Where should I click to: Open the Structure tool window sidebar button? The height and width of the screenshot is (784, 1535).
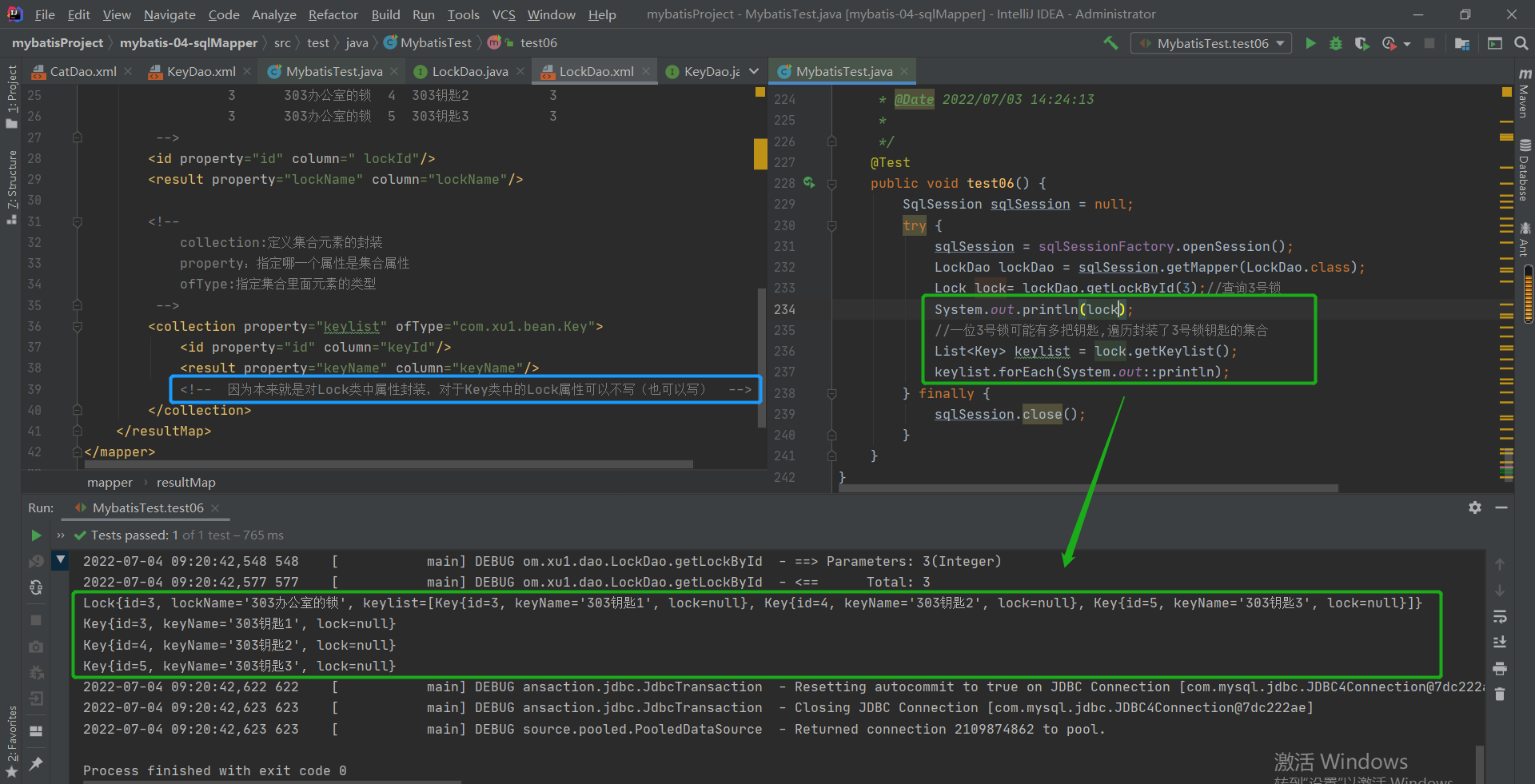(11, 186)
